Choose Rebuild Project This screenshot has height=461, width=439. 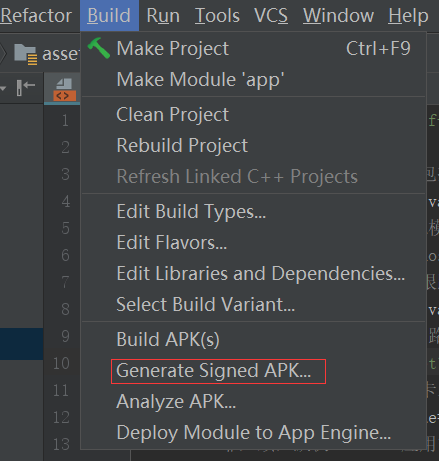coord(253,145)
